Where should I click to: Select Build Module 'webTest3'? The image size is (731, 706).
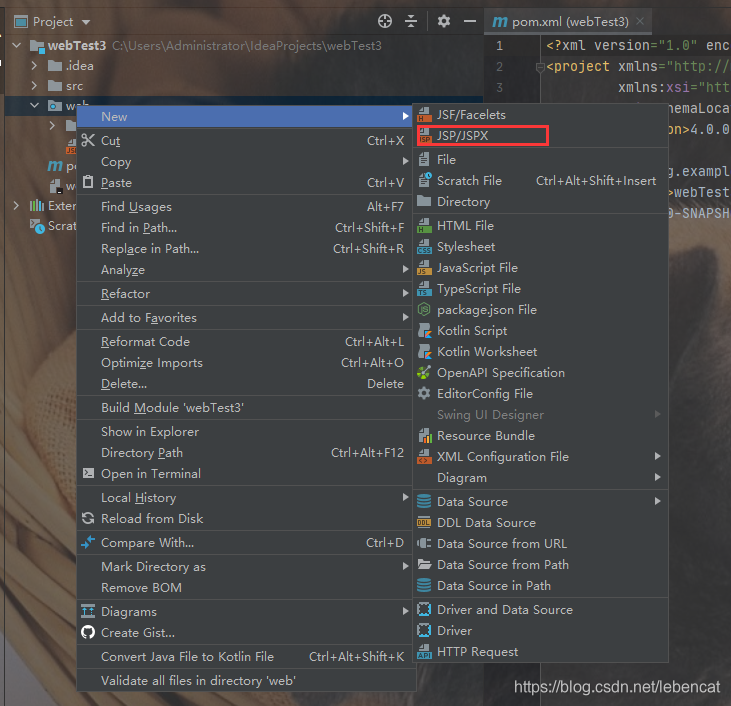[245, 408]
